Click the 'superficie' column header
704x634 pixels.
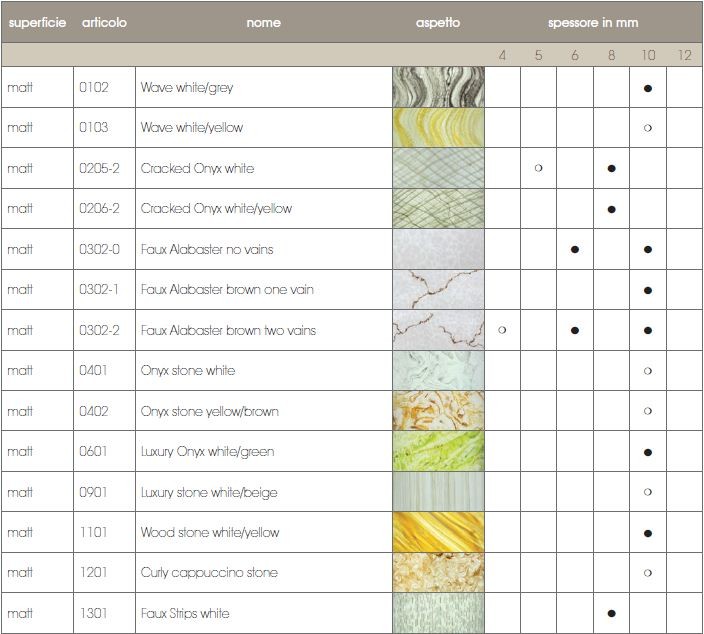tap(38, 22)
